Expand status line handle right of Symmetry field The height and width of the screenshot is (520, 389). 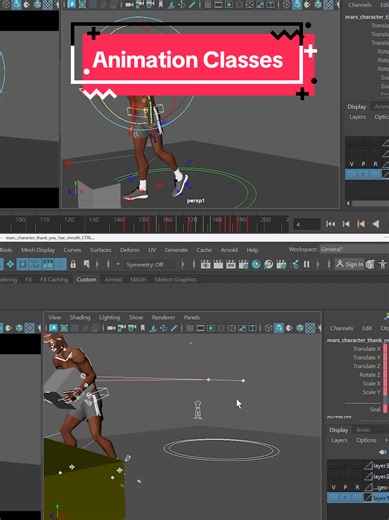183,265
